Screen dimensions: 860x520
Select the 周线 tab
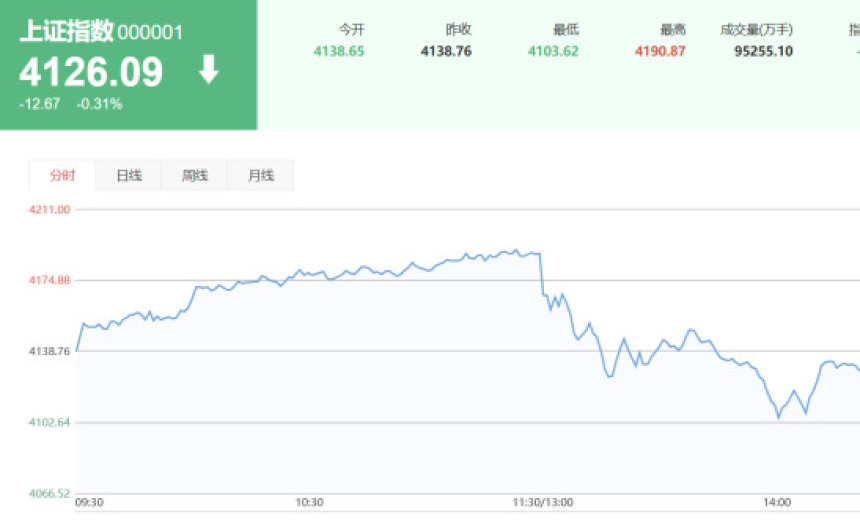point(195,175)
